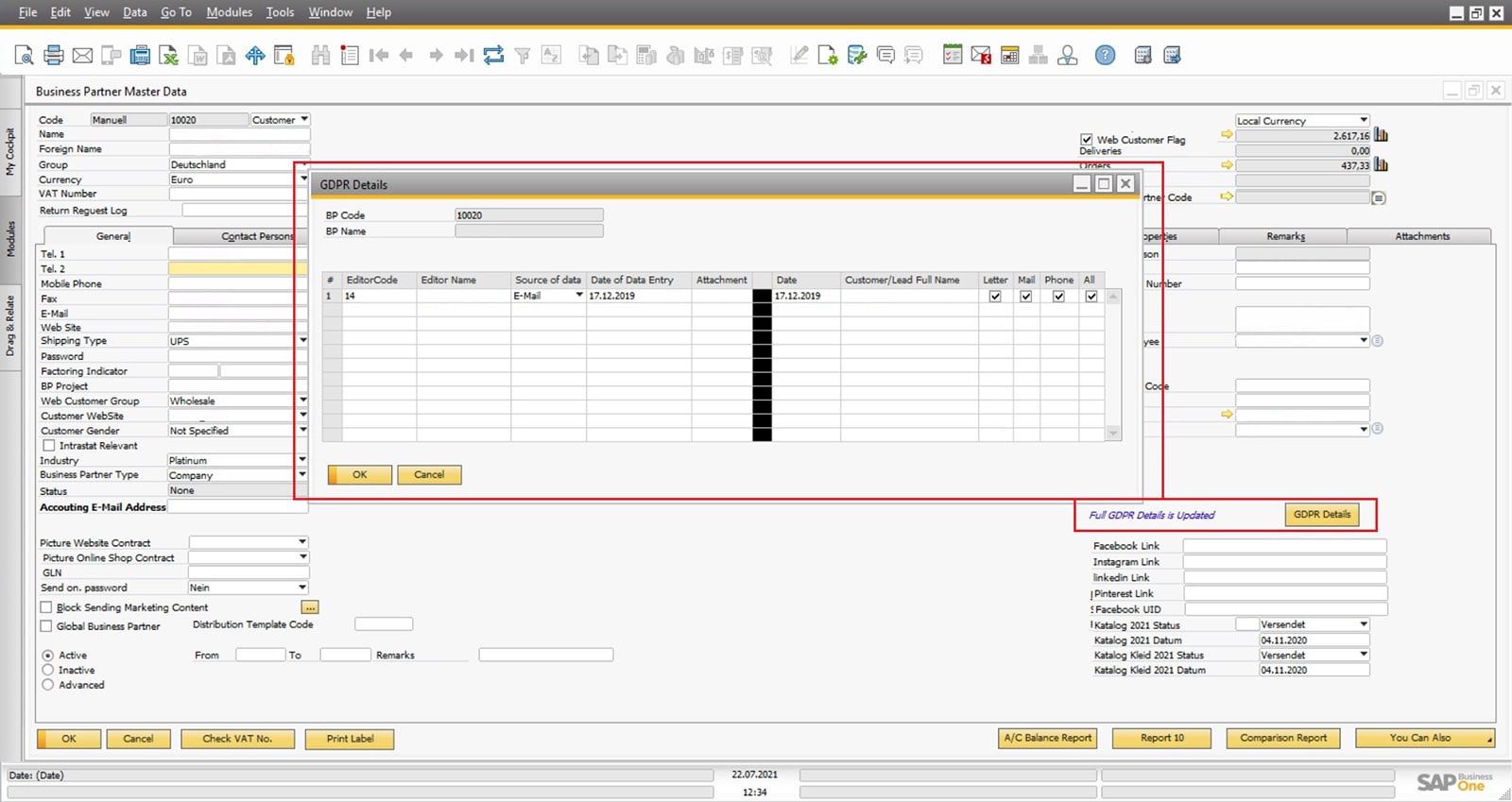Switch to Find mode binoculars icon
This screenshot has width=1512, height=802.
(321, 56)
